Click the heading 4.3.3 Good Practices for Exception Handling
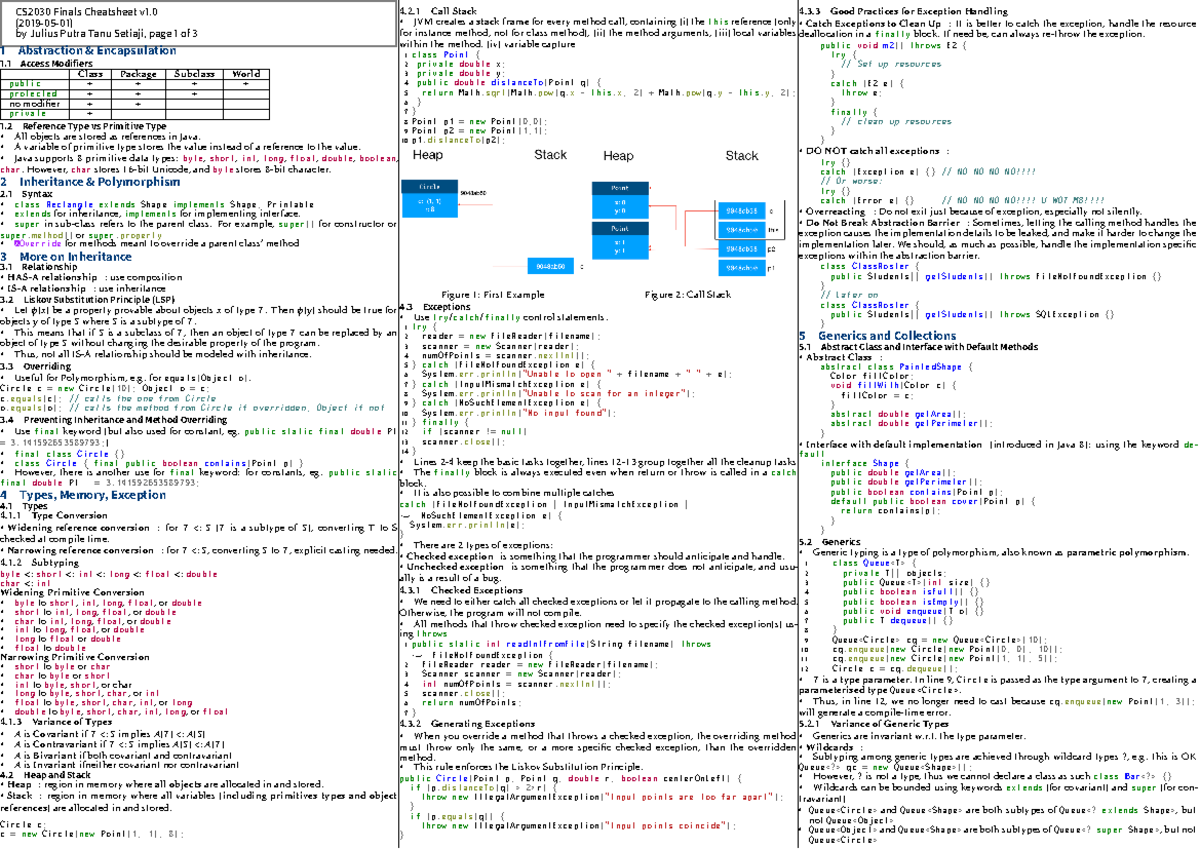The image size is (1200, 849). point(905,10)
